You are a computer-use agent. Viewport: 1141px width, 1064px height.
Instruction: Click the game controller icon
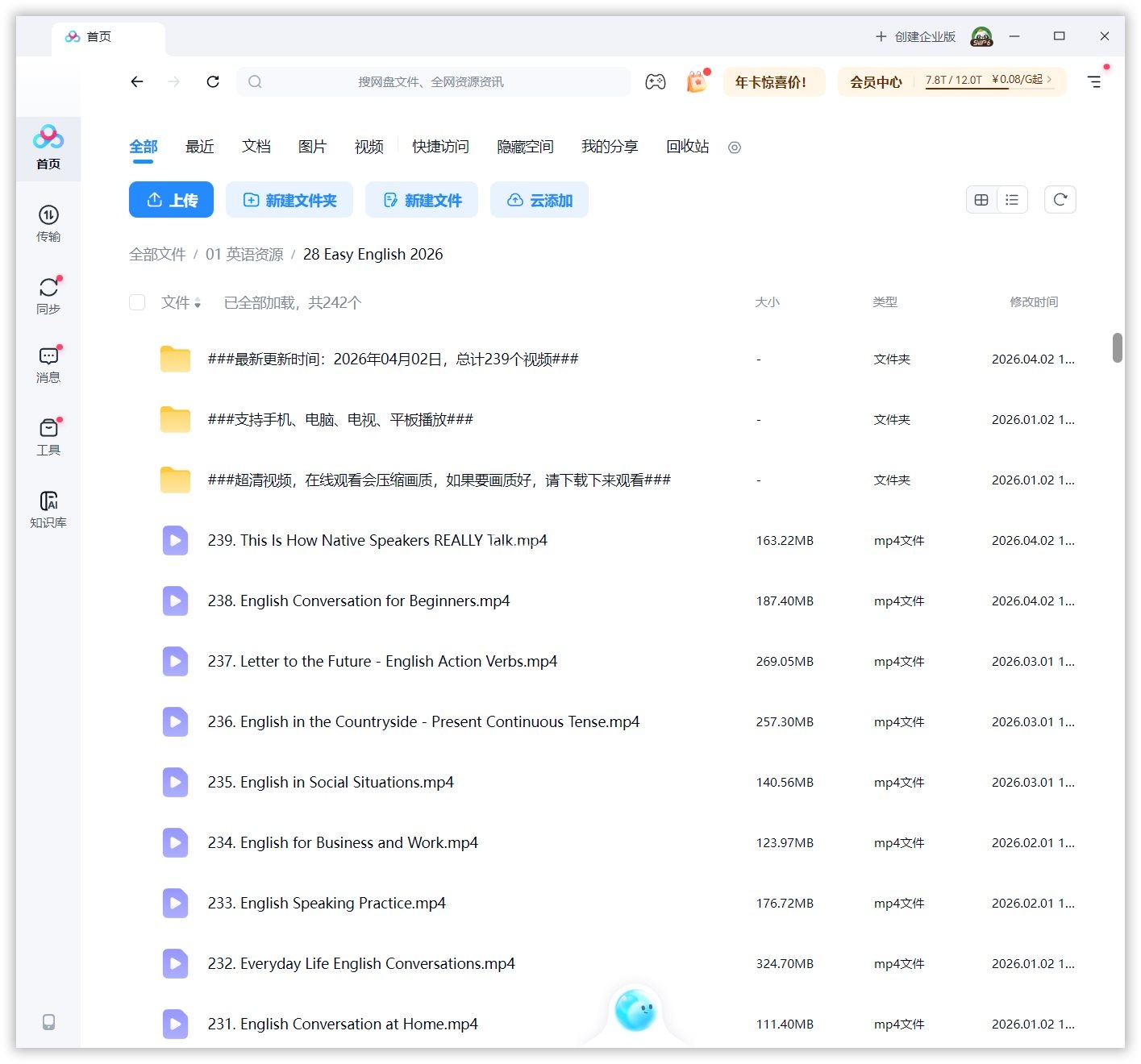pos(656,81)
